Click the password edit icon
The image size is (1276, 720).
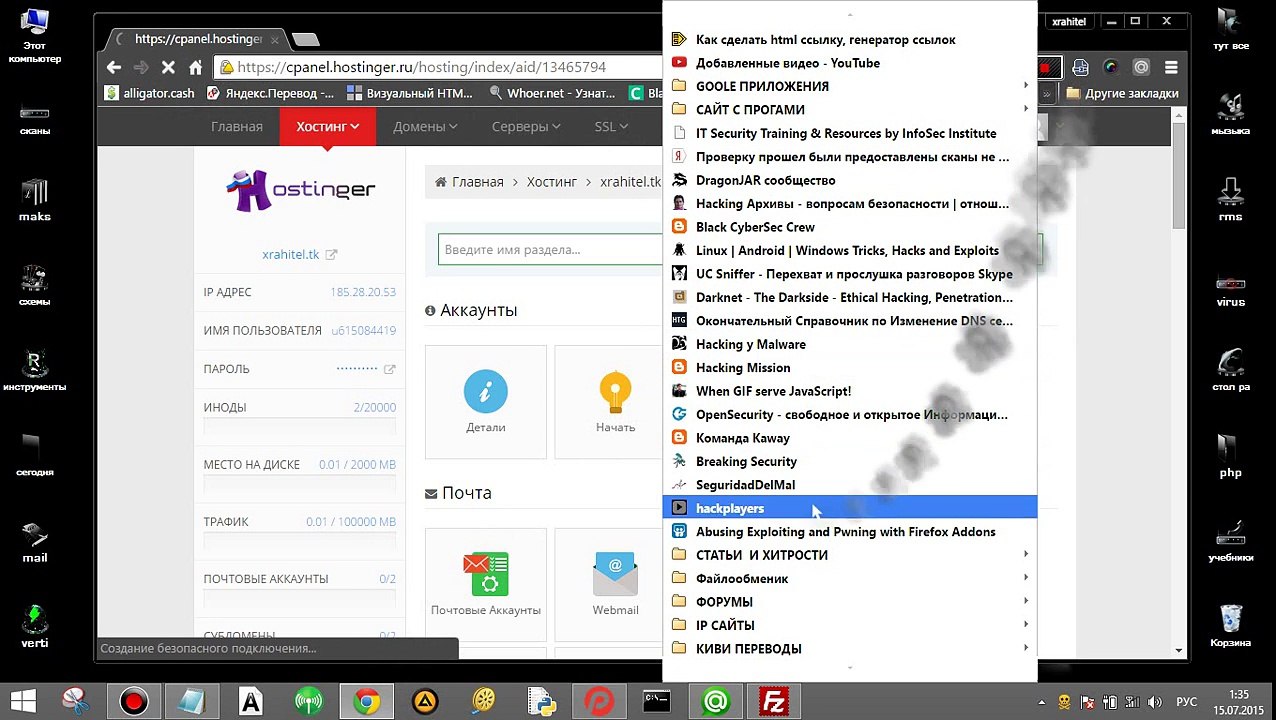pos(390,369)
